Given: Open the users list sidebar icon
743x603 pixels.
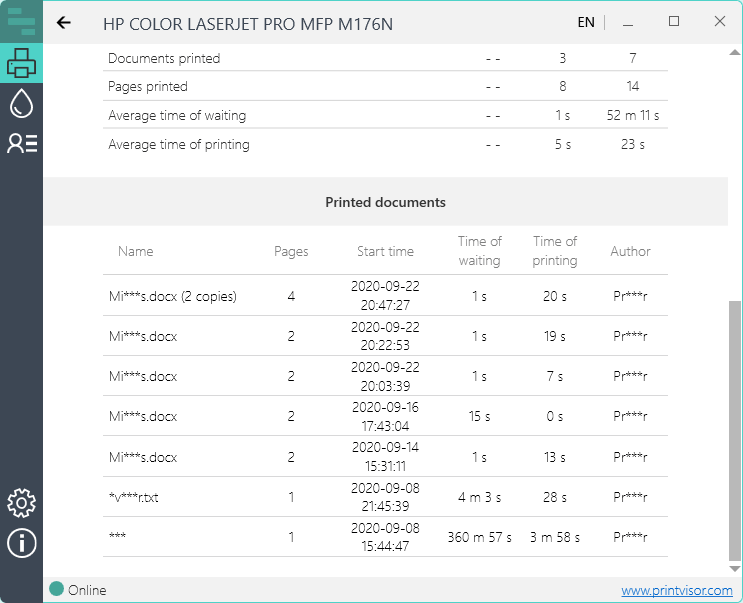Looking at the screenshot, I should pos(21,143).
